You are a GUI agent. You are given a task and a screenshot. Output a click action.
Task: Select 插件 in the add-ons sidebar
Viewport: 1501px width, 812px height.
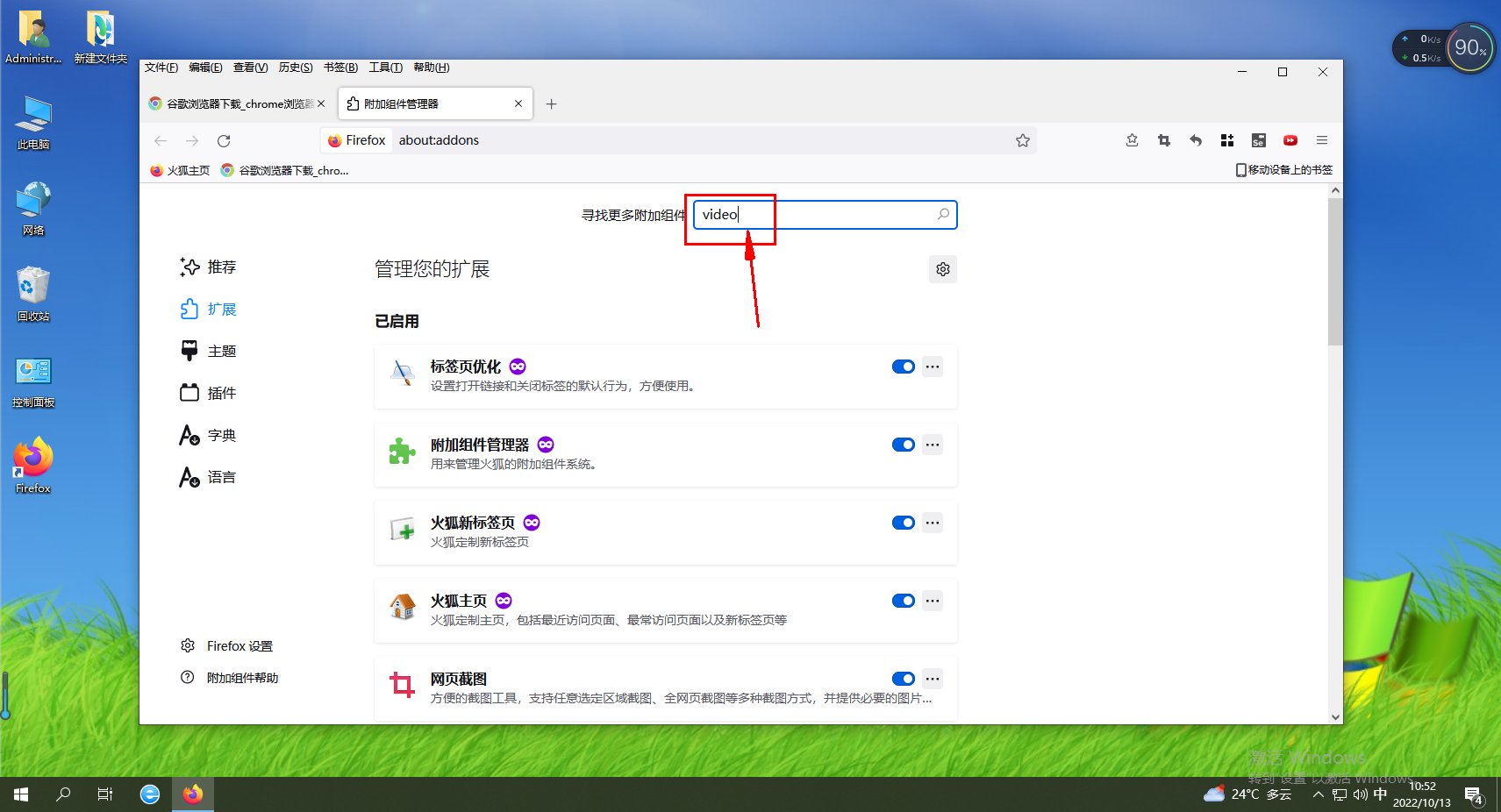coord(208,393)
